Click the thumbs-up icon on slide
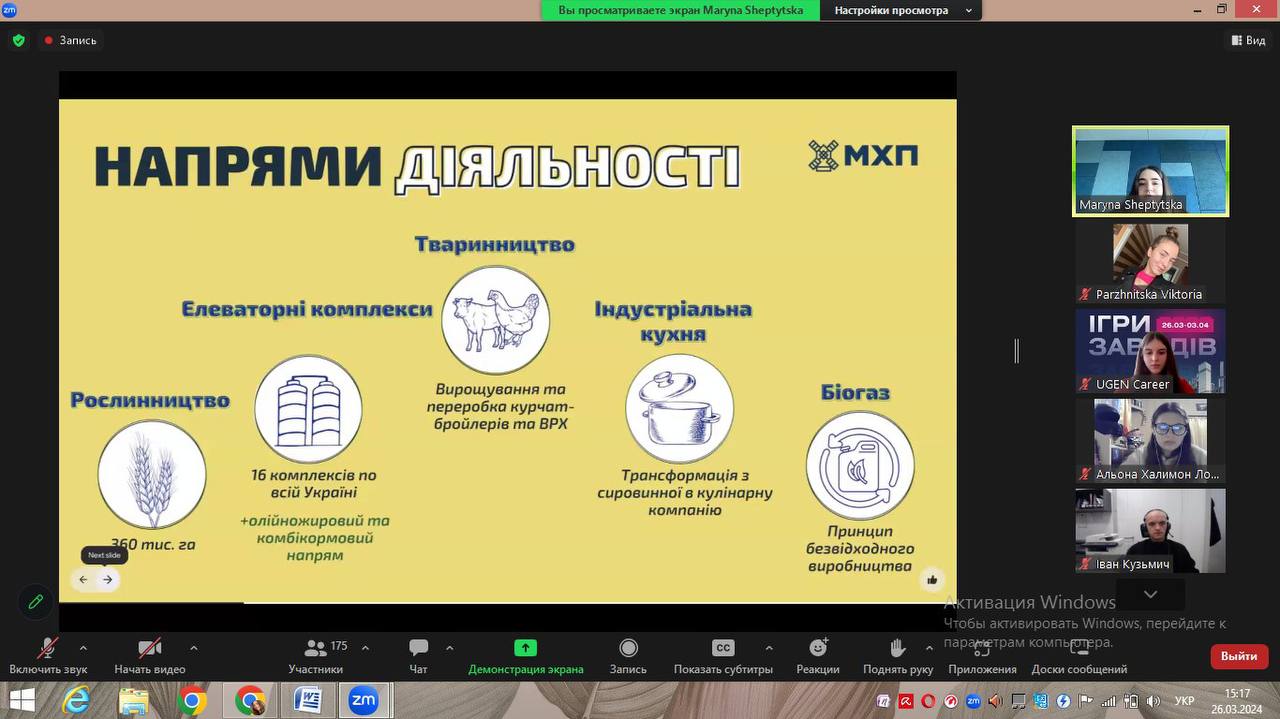The image size is (1280, 719). [x=932, y=580]
